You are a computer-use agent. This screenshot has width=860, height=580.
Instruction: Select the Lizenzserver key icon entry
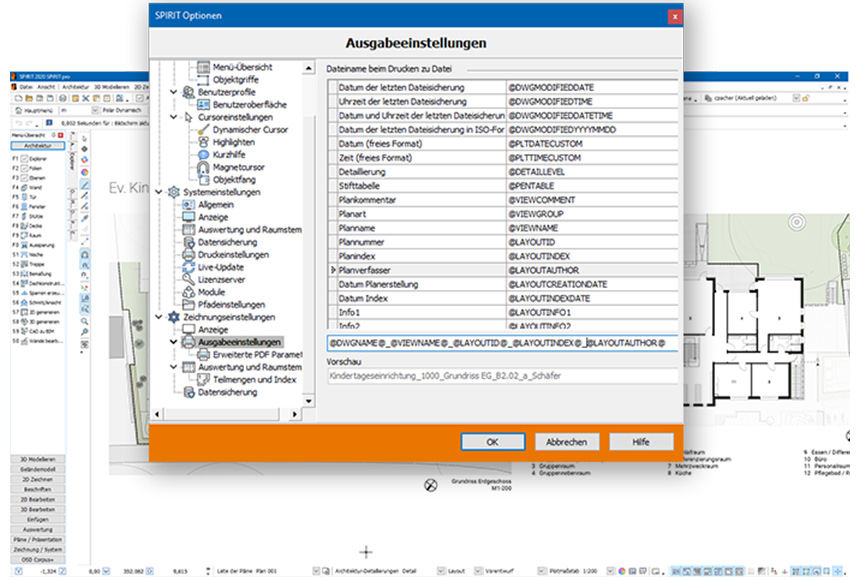(224, 280)
